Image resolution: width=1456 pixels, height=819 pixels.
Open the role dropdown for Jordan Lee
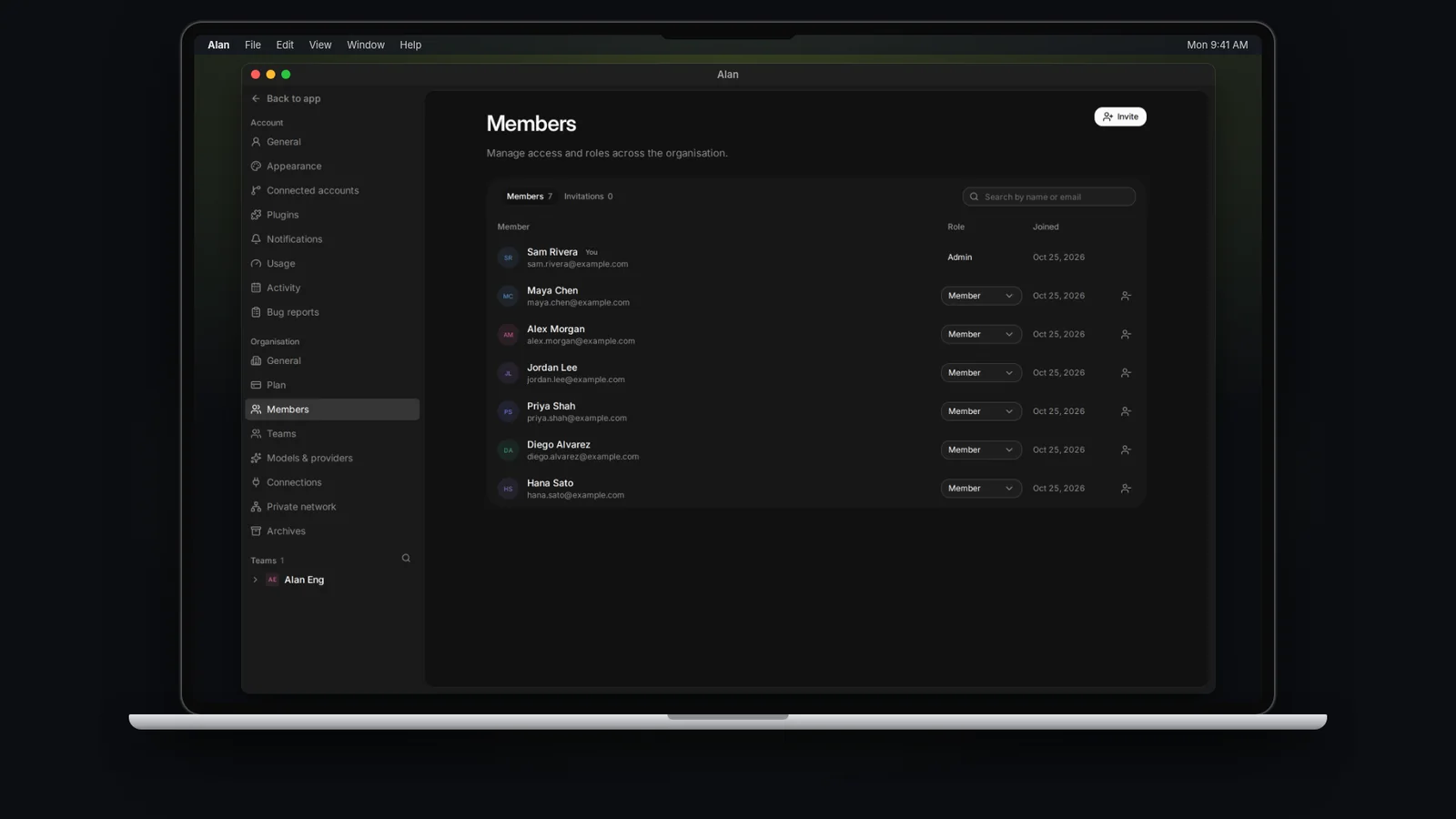coord(981,373)
